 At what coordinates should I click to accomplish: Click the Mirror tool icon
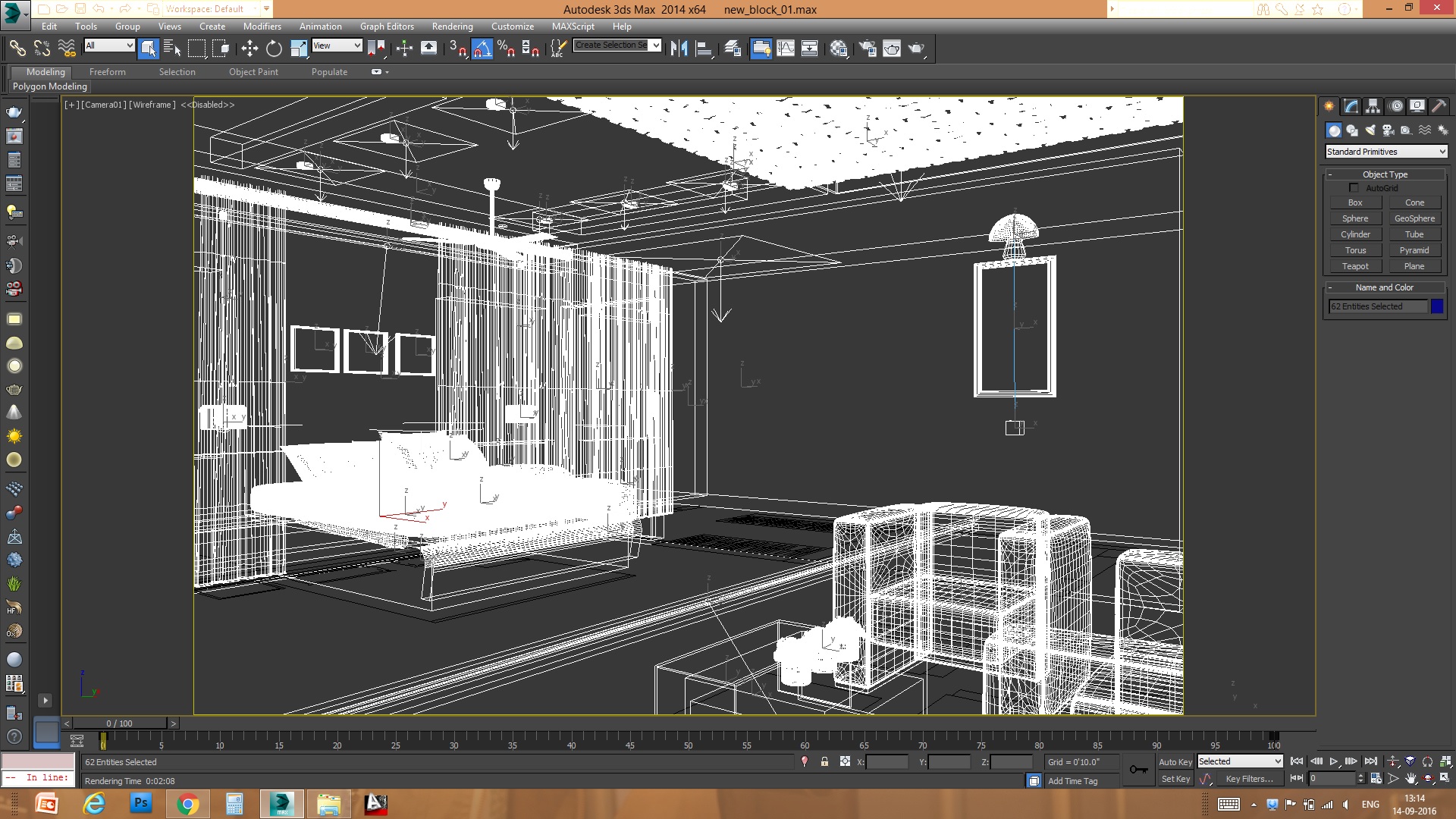tap(679, 49)
